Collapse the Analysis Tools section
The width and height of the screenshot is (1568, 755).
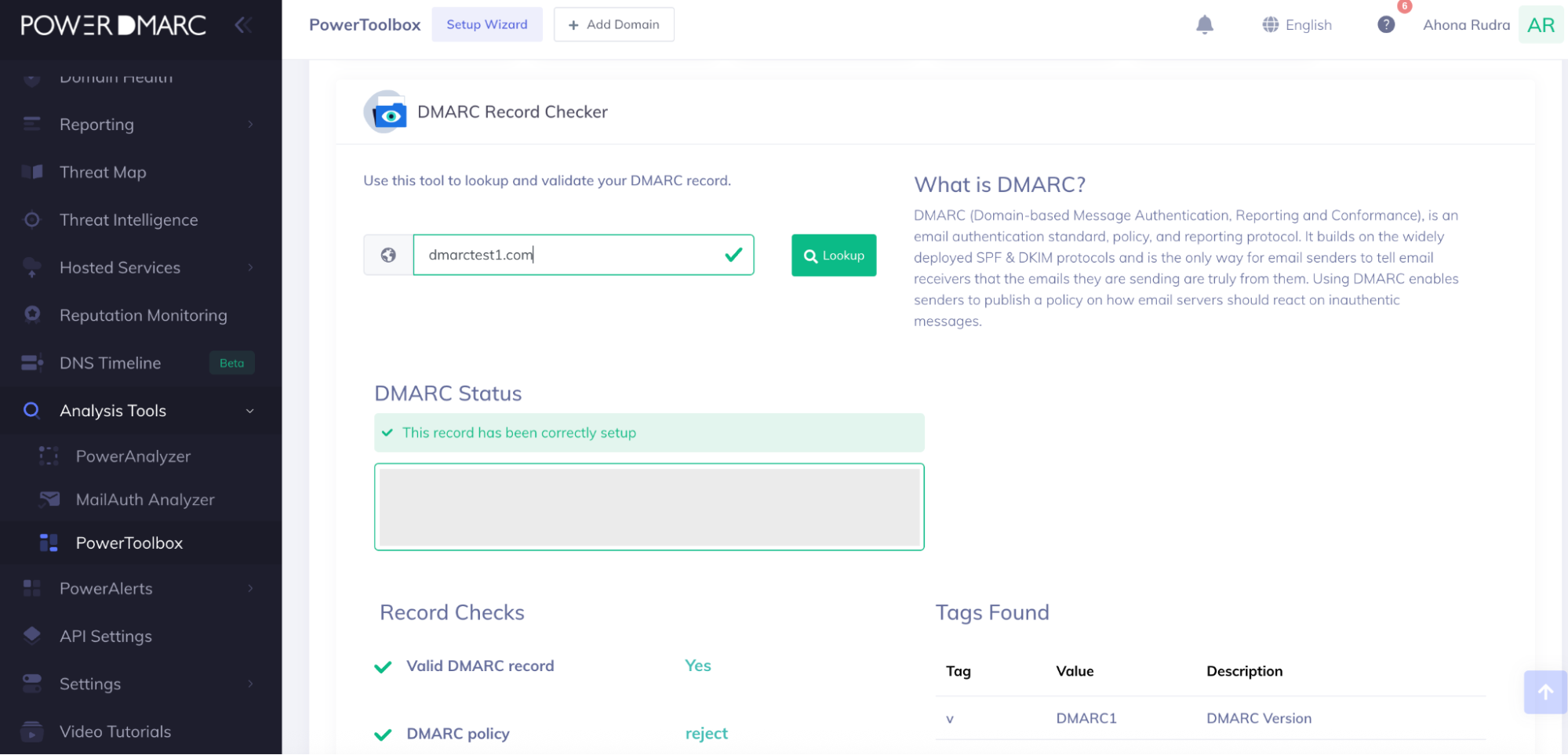pyautogui.click(x=249, y=410)
